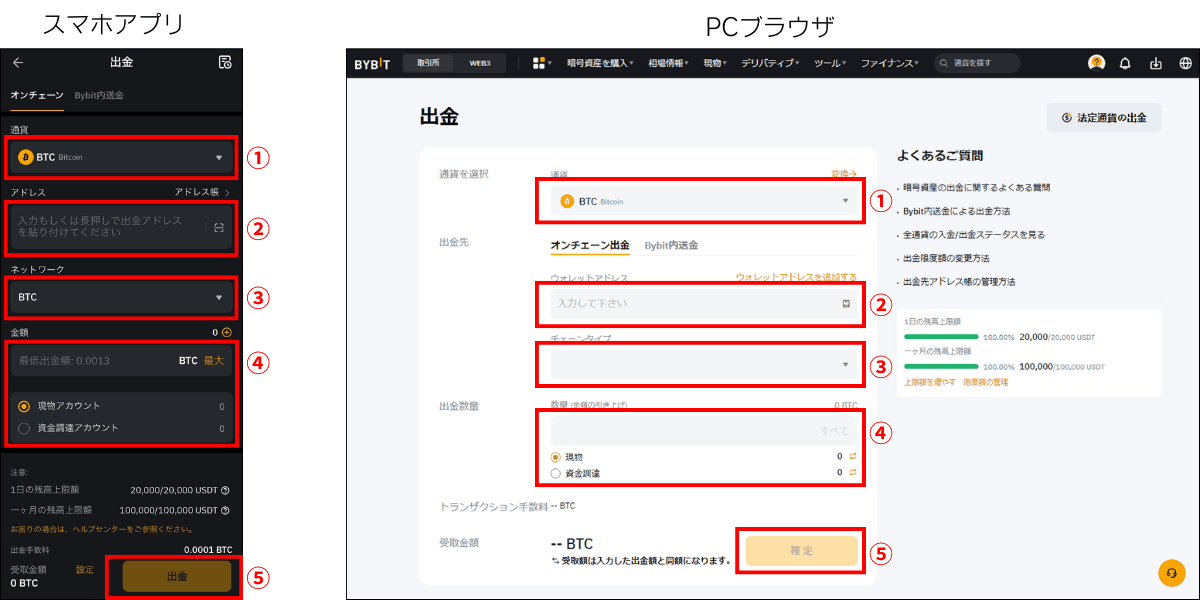Open the support headset chat icon
1200x600 pixels.
1170,573
